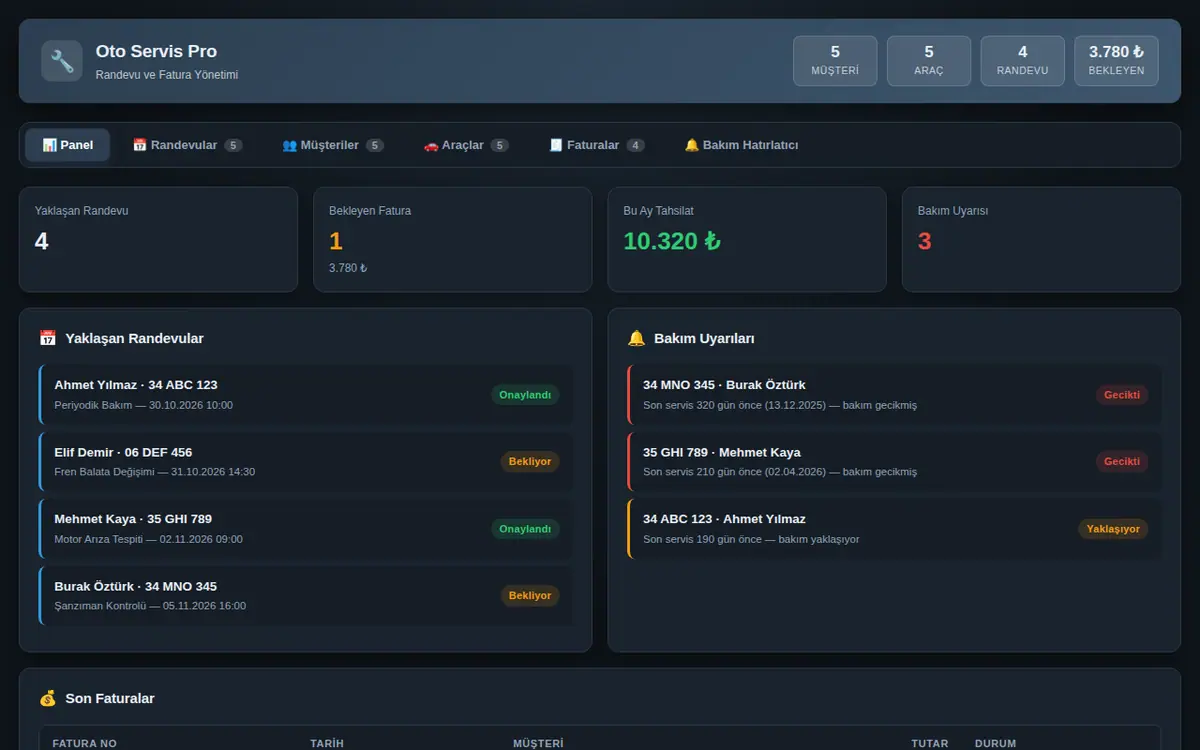The height and width of the screenshot is (750, 1200).
Task: Click the Onaylandı badge on Ahmet Yılmaz's appointment
Action: (525, 394)
